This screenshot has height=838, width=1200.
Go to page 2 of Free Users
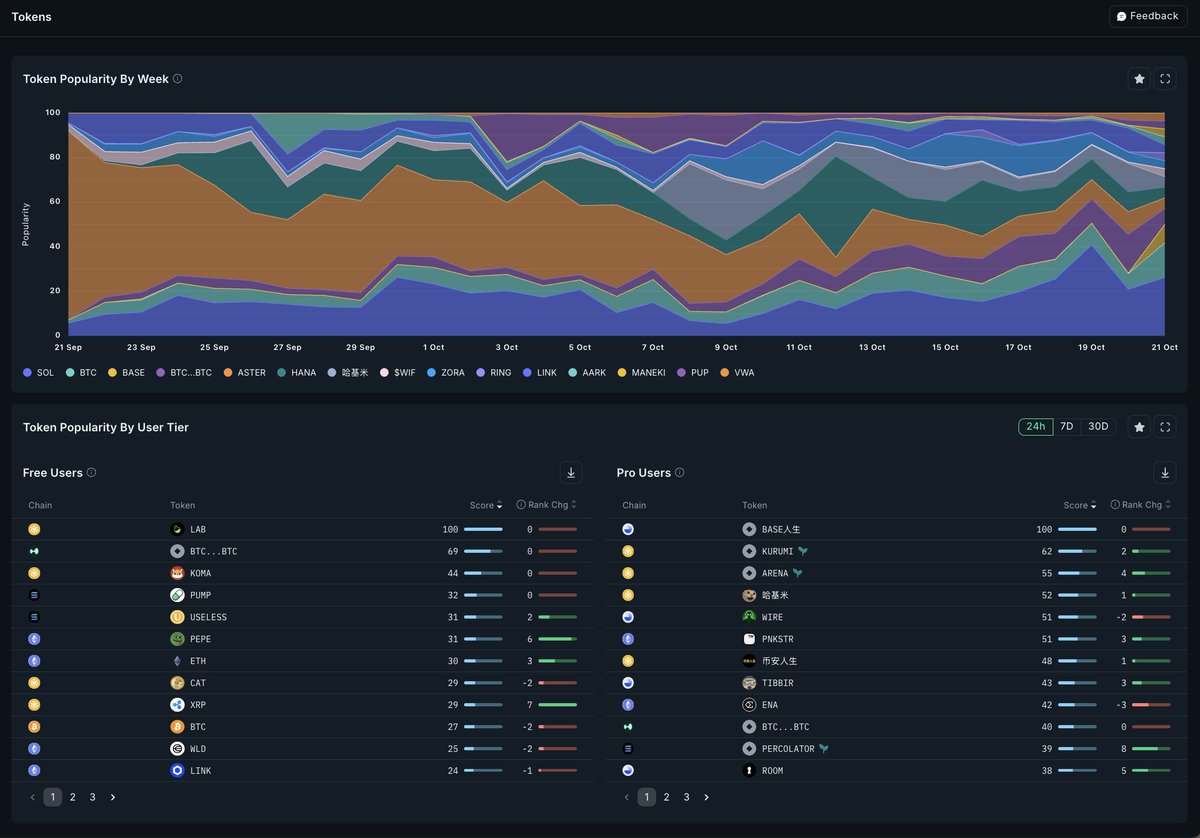[73, 797]
